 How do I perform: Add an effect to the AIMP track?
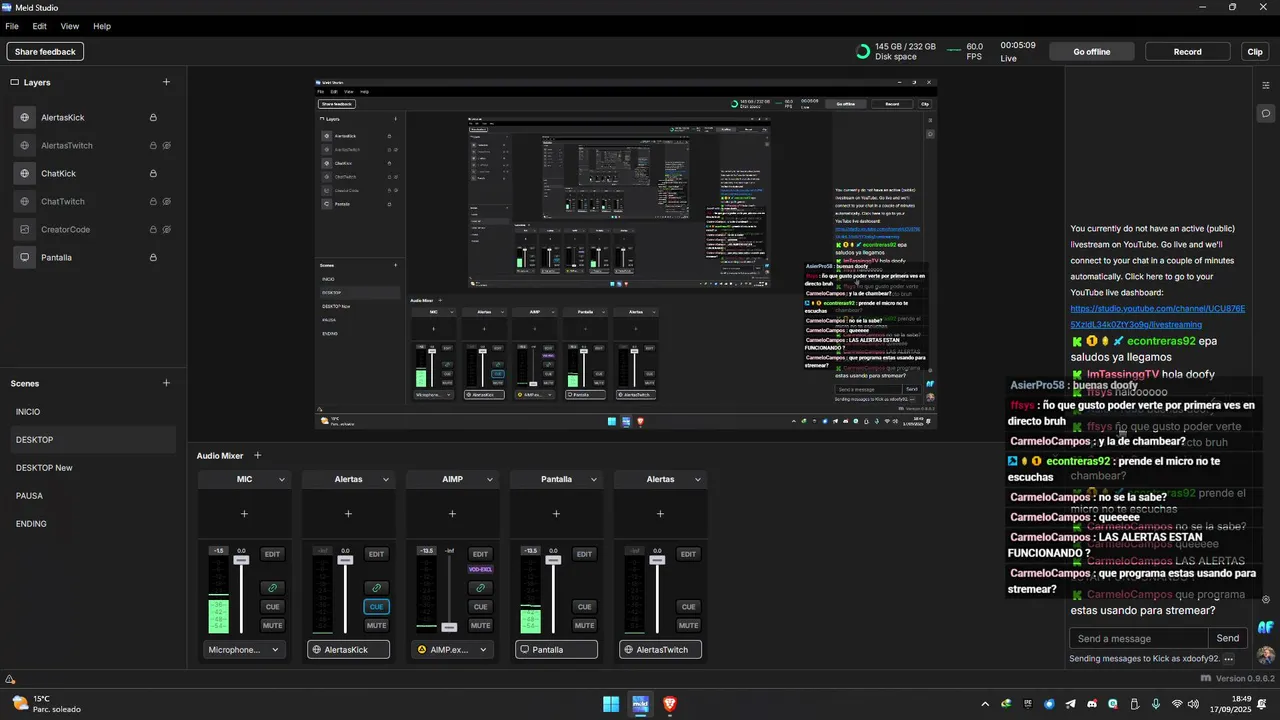click(x=452, y=514)
